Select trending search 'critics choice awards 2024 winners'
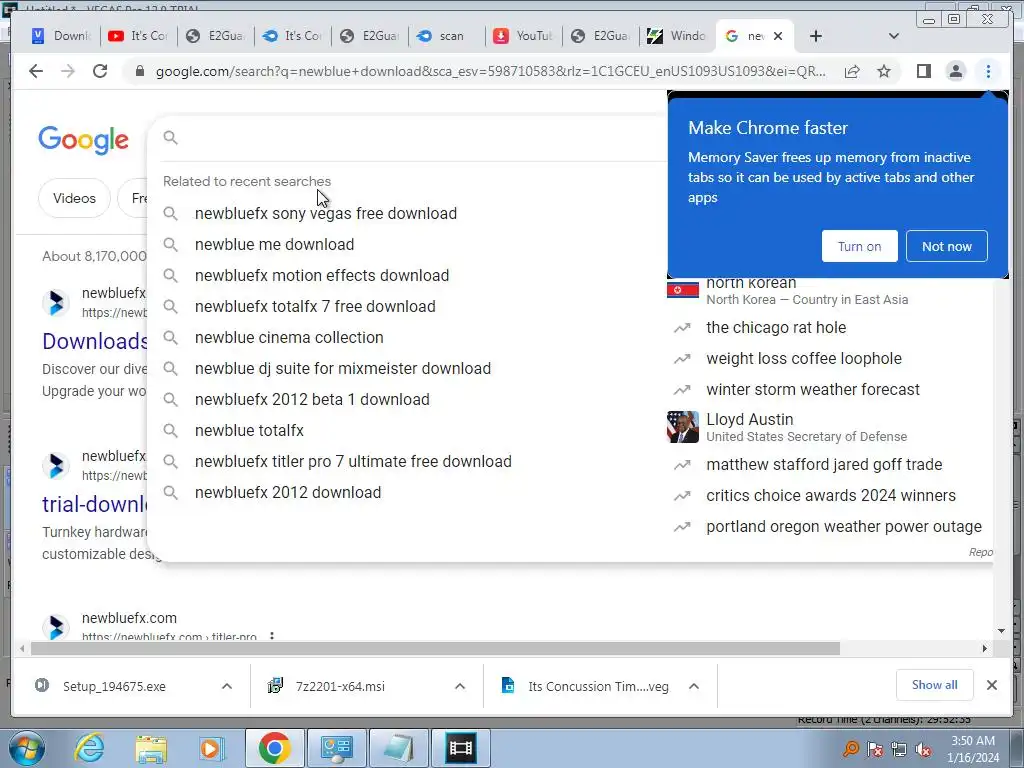 (x=829, y=496)
